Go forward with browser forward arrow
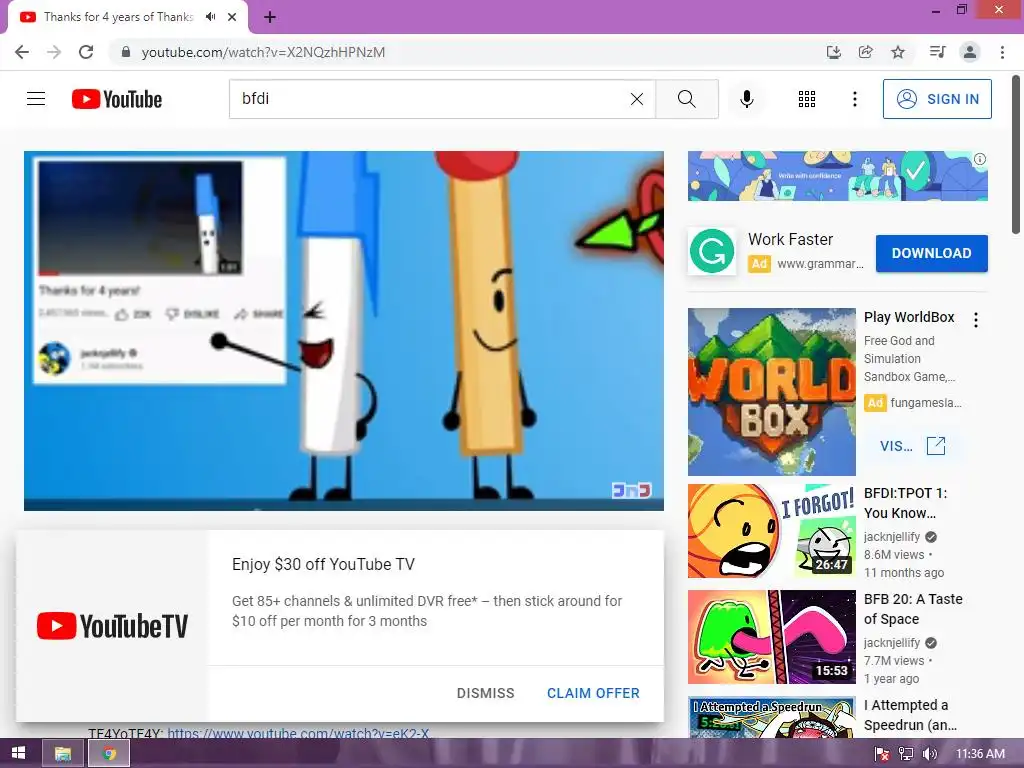1024x768 pixels. (54, 52)
